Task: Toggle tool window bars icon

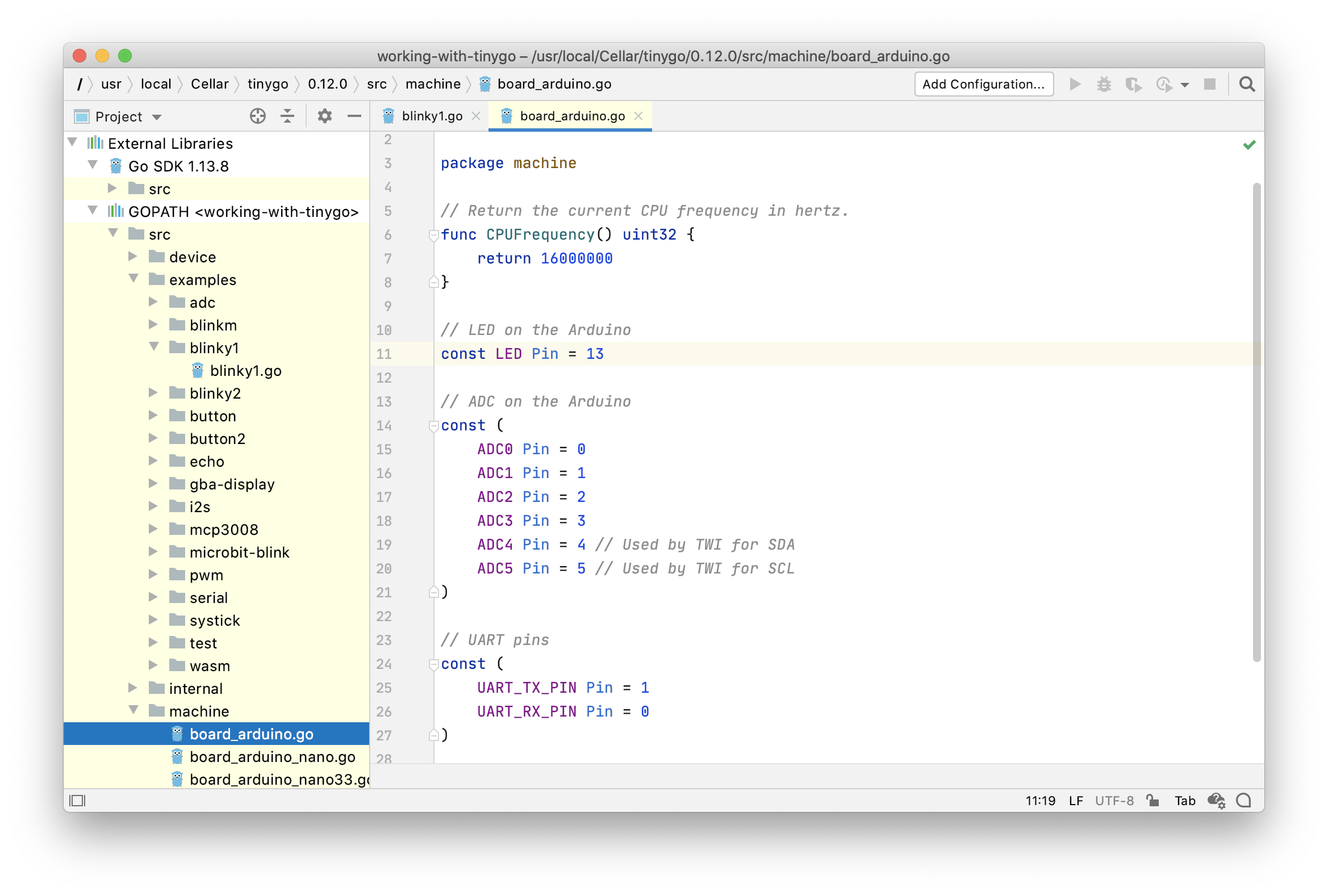Action: tap(77, 801)
